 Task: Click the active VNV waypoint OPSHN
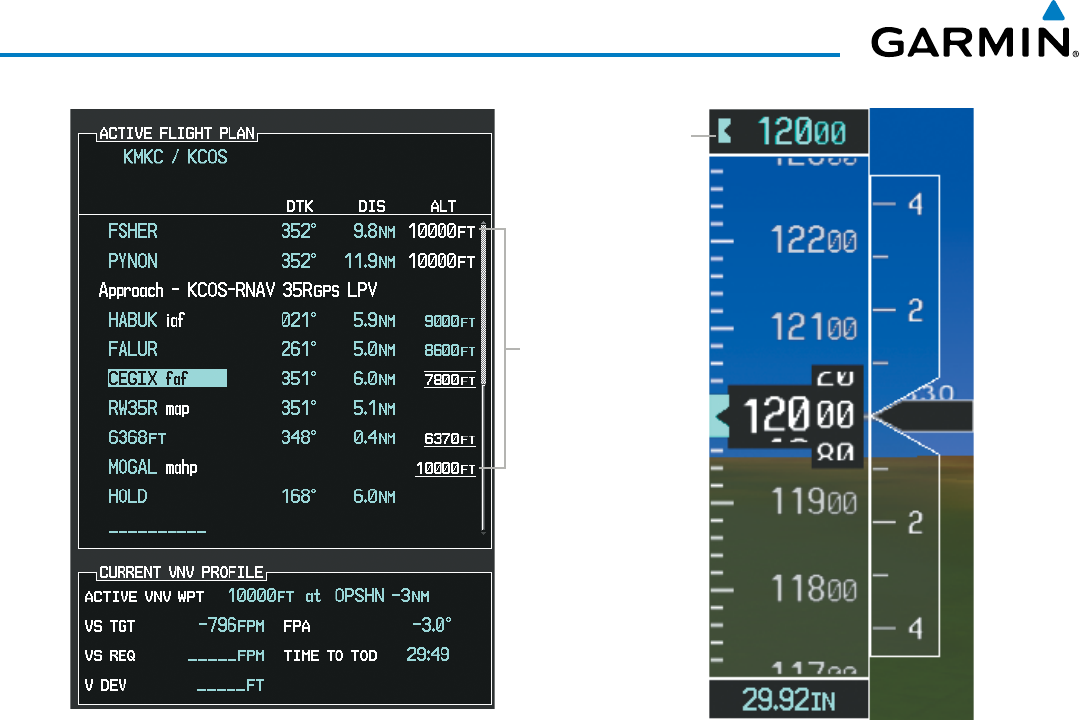pyautogui.click(x=360, y=595)
